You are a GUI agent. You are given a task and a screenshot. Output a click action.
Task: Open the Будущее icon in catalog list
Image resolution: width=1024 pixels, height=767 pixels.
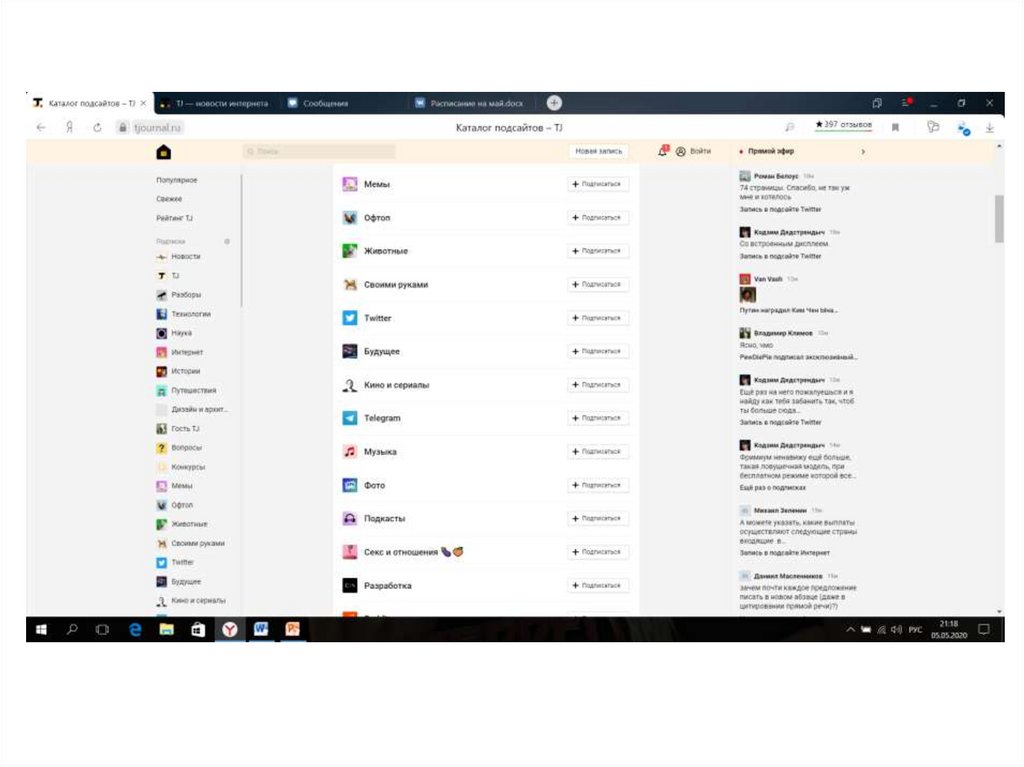click(x=350, y=351)
